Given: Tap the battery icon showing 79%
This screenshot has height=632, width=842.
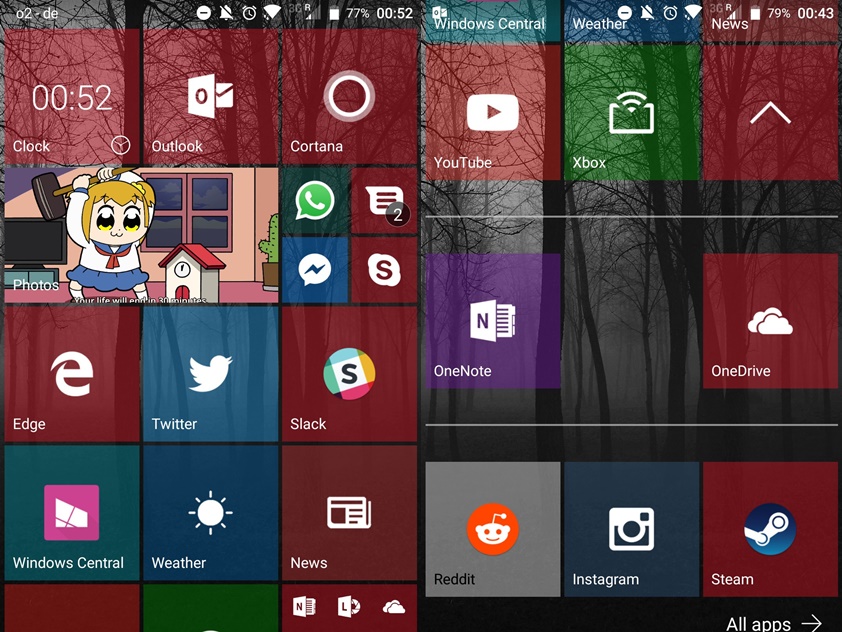Looking at the screenshot, I should (755, 13).
